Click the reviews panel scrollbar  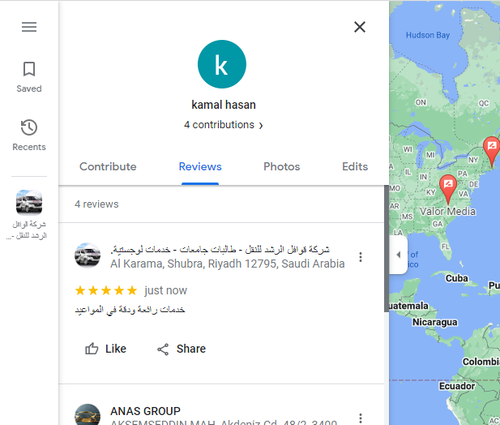point(386,249)
